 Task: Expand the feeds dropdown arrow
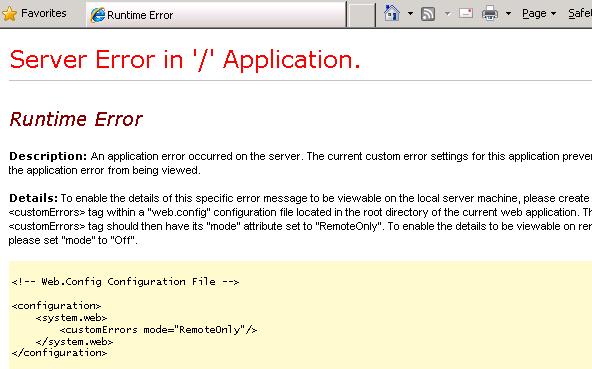tap(447, 14)
